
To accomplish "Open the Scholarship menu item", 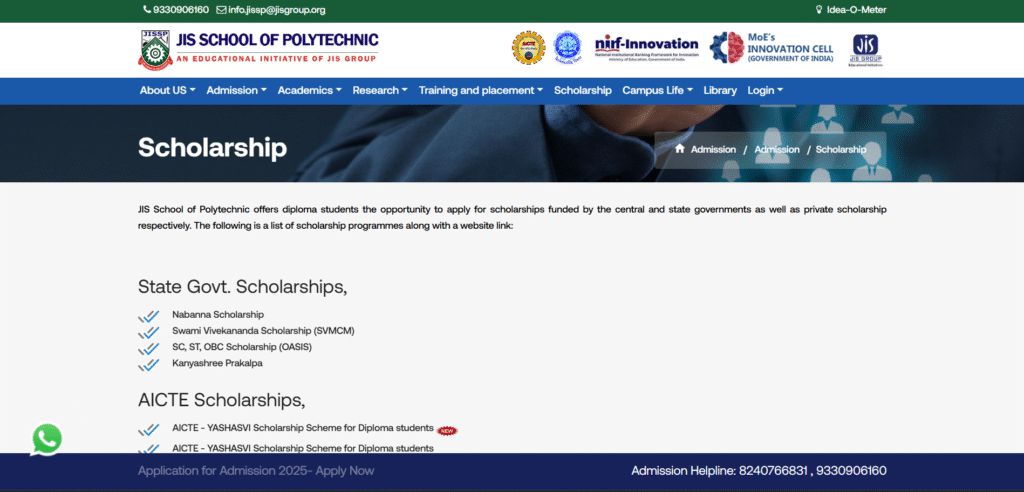I will pyautogui.click(x=582, y=90).
